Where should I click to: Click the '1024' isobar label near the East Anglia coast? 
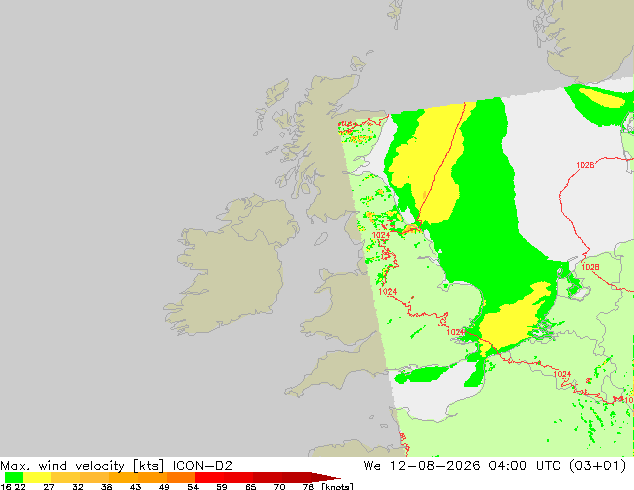[455, 332]
